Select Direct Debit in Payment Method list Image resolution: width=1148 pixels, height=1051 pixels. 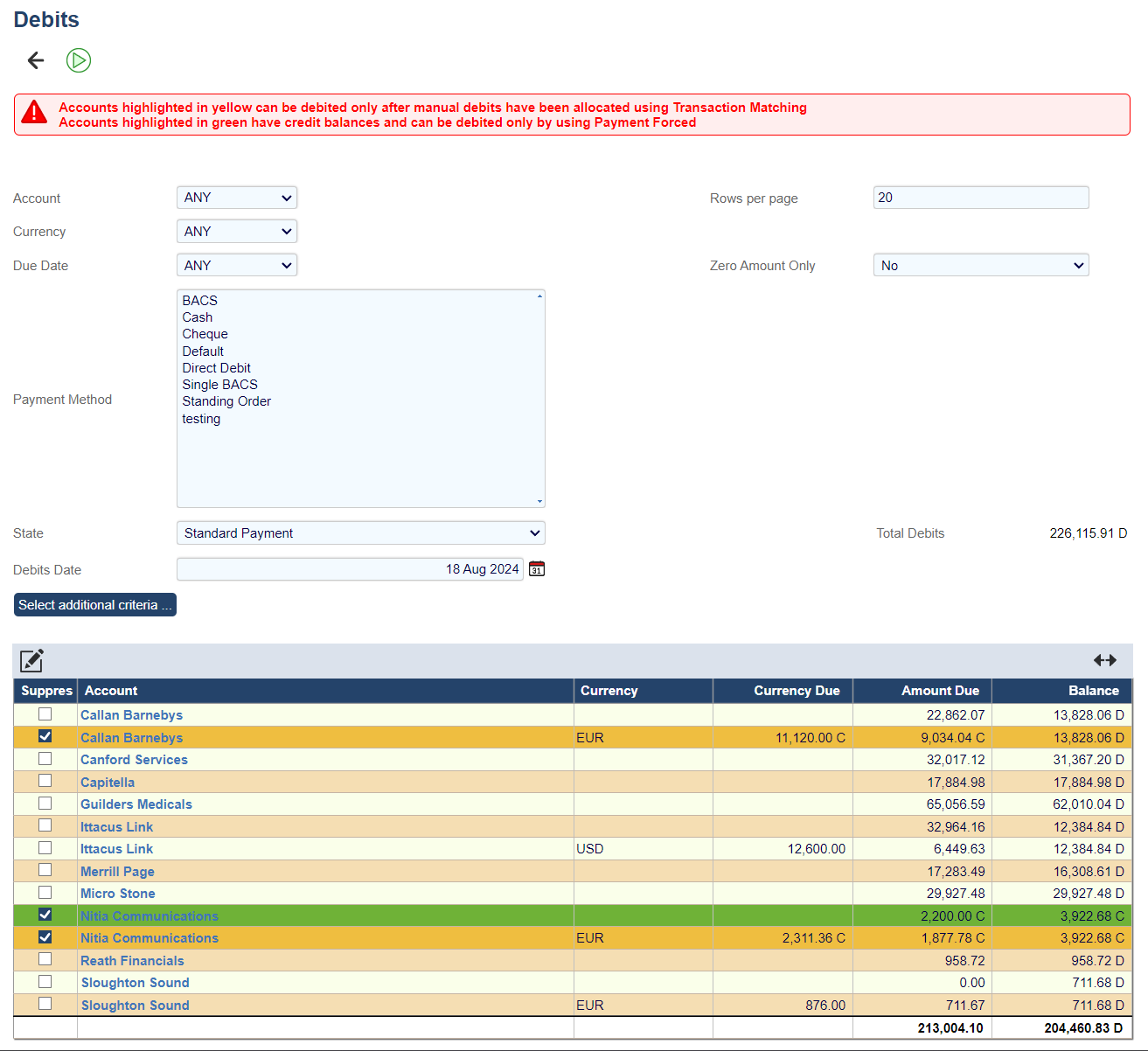pos(217,368)
